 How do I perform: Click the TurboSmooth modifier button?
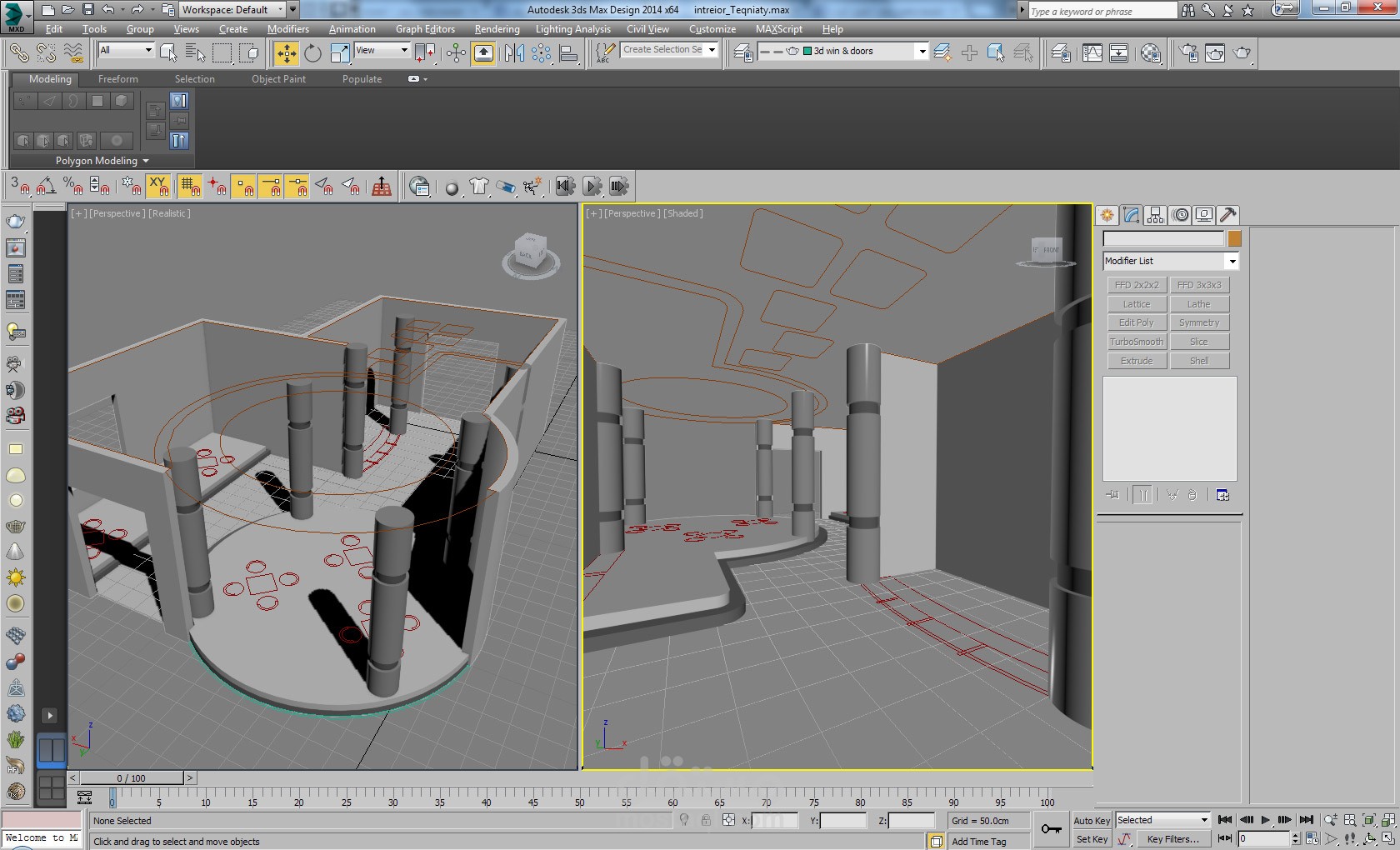point(1136,342)
